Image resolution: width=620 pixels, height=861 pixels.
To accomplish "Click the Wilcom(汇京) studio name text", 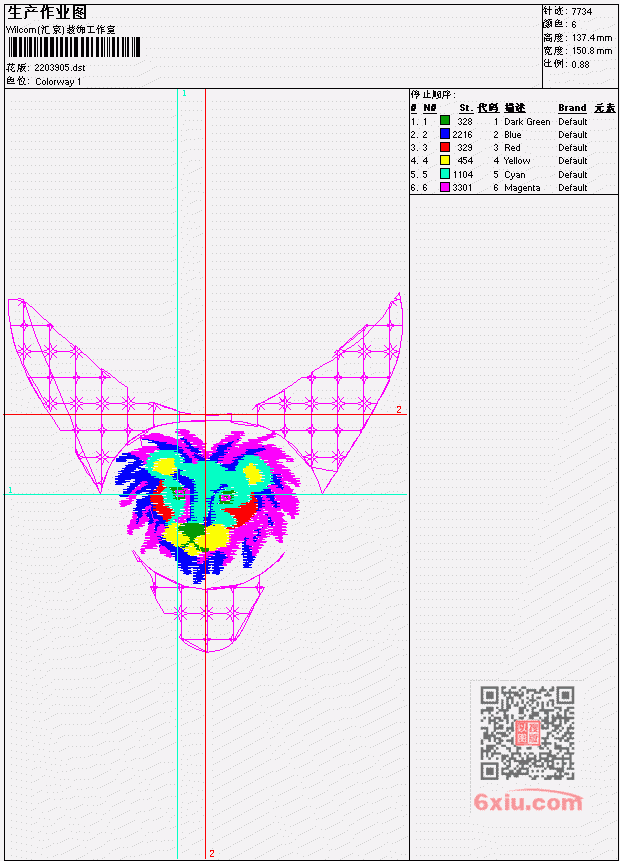I will pos(60,30).
